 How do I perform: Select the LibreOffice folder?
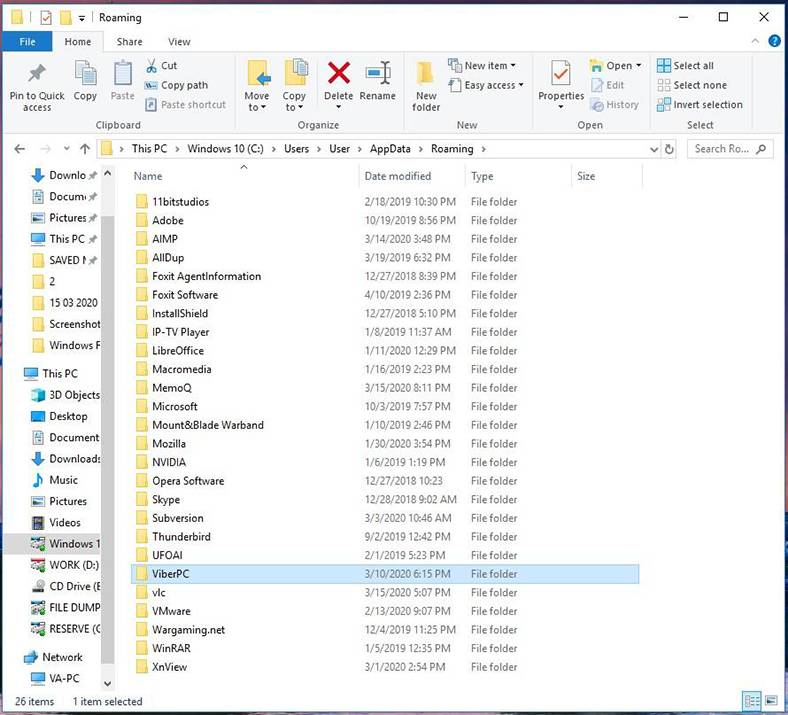385,351
